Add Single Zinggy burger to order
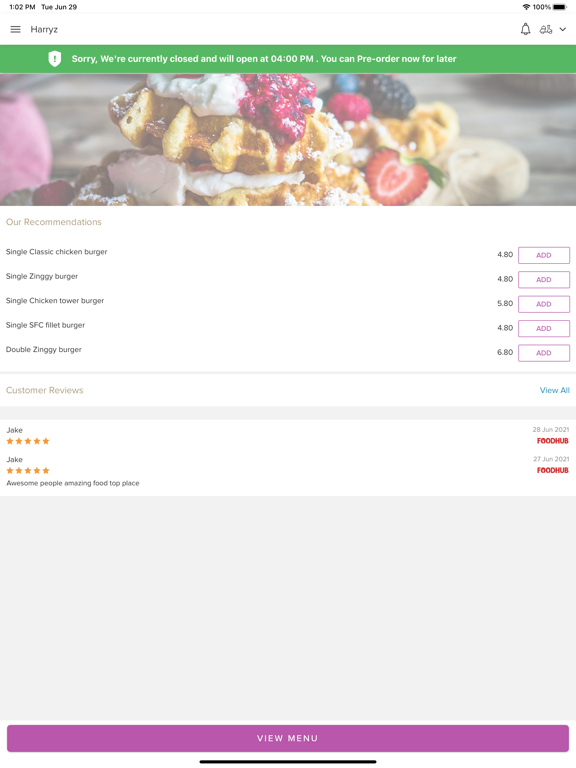The height and width of the screenshot is (768, 576). tap(544, 280)
